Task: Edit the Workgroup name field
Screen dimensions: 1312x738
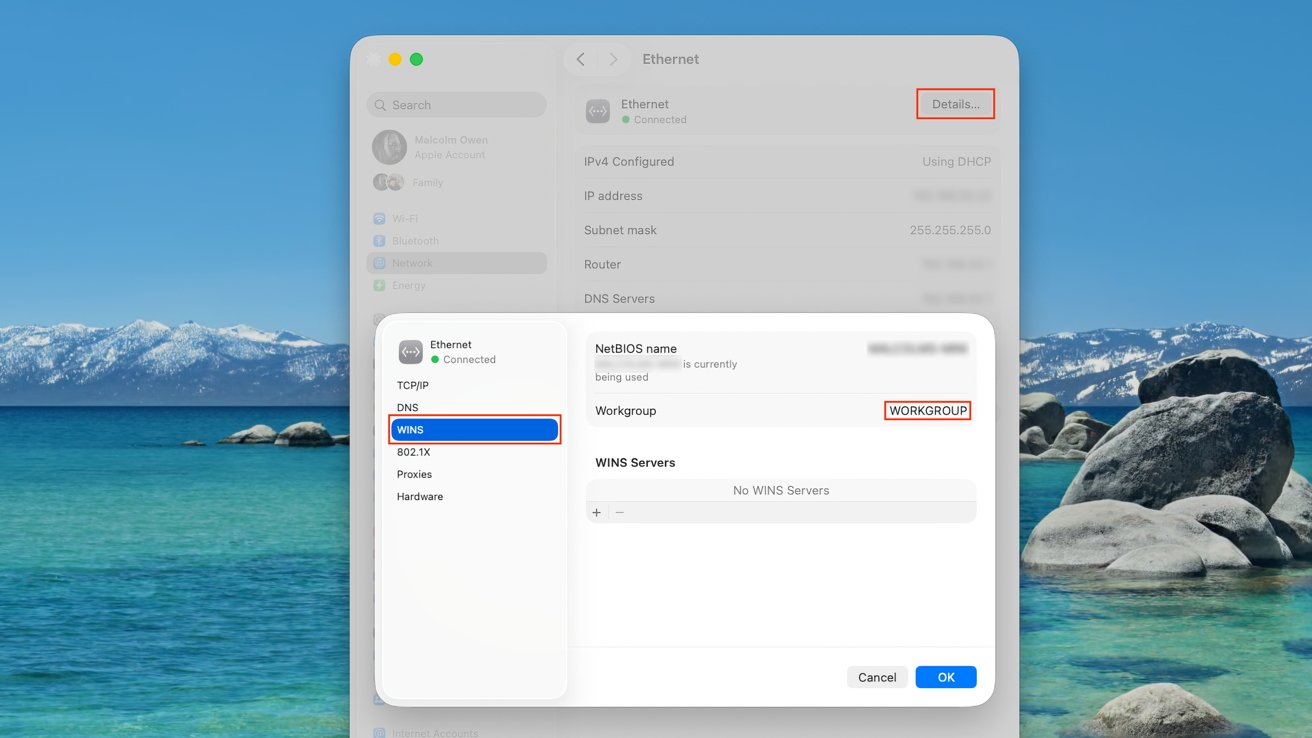Action: (927, 411)
